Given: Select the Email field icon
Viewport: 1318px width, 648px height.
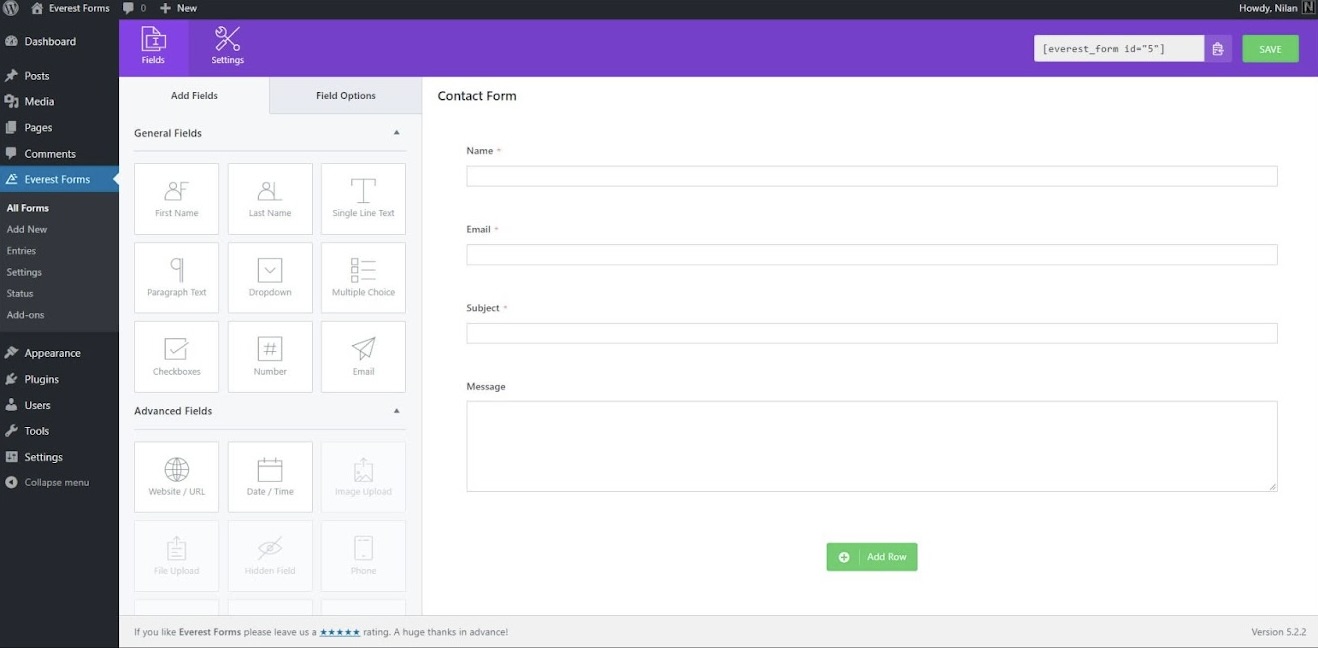Looking at the screenshot, I should coord(362,355).
